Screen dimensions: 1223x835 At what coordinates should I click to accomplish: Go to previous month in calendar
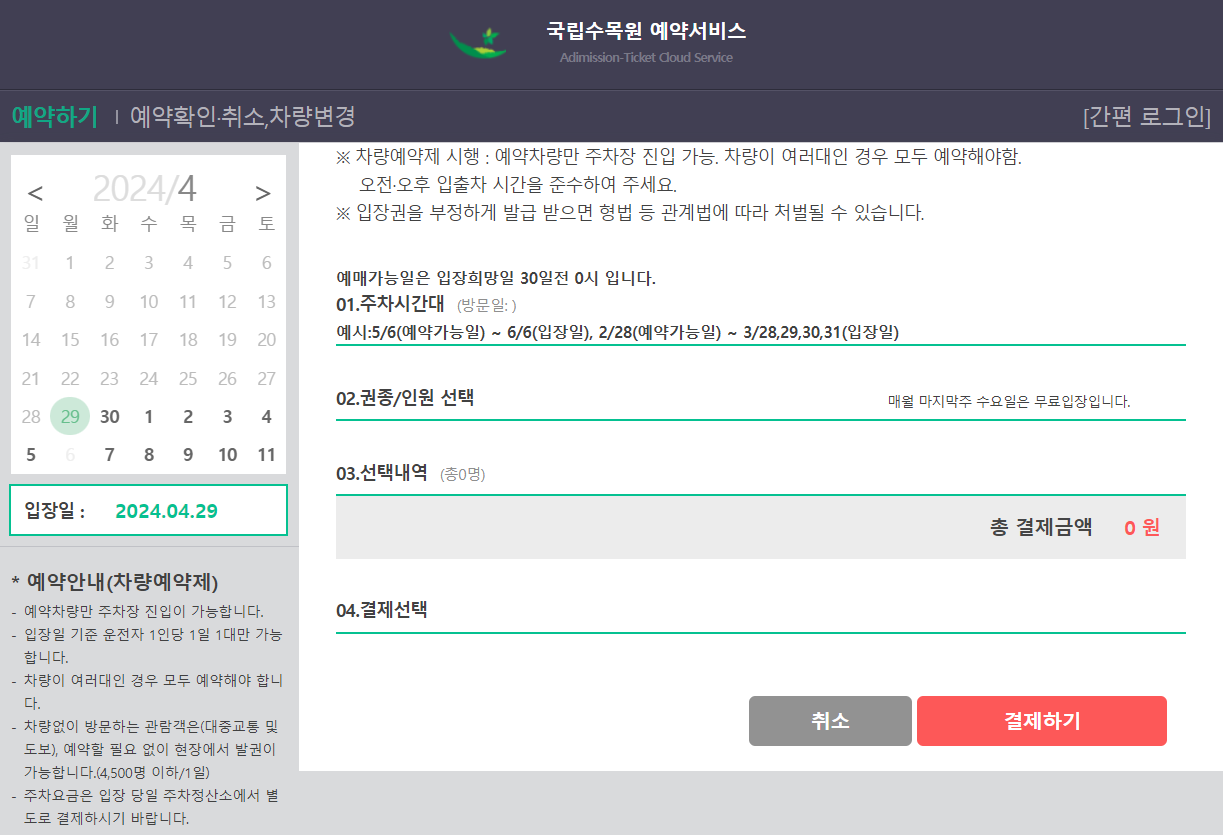tap(35, 193)
